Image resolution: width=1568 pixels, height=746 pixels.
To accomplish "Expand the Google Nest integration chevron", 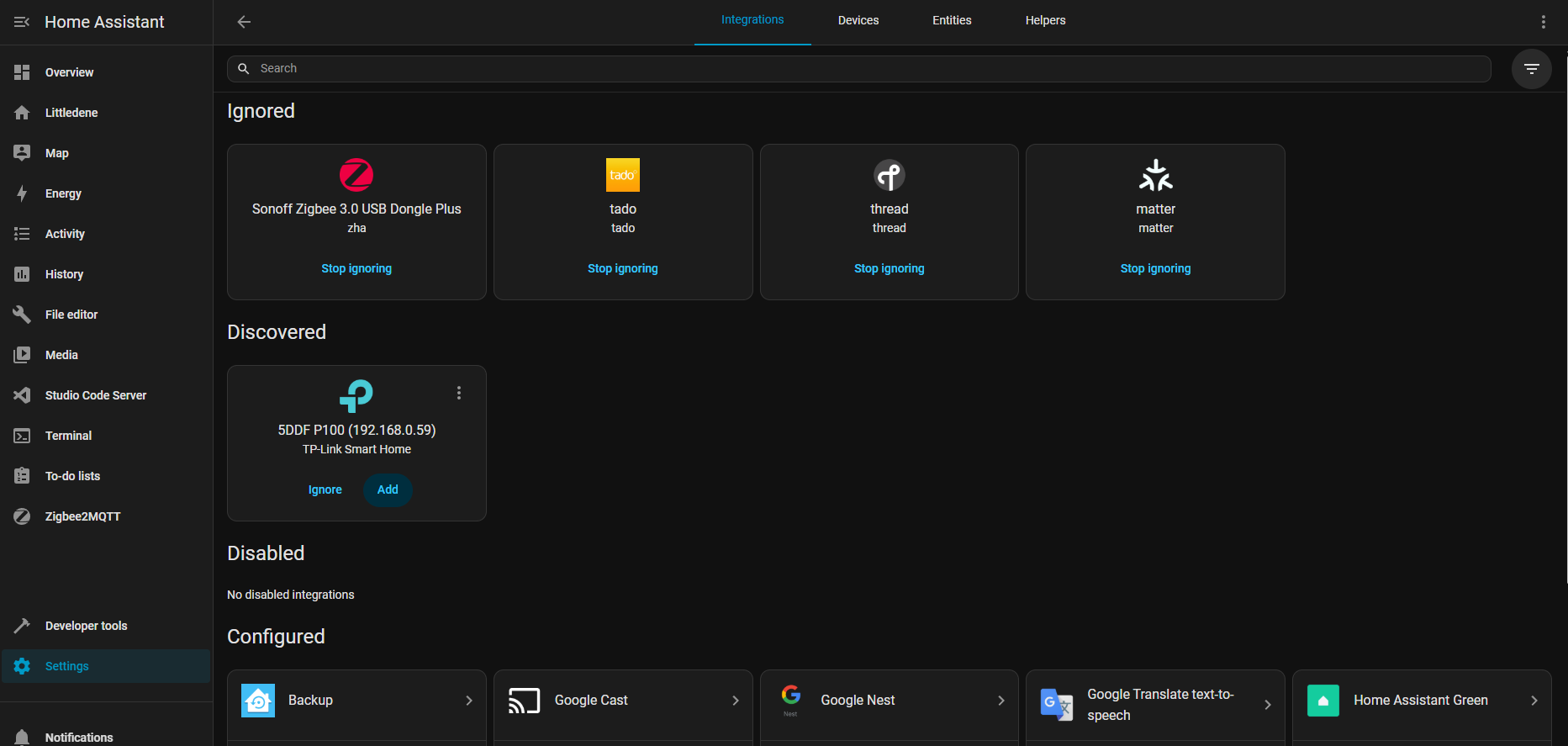I will [1001, 701].
